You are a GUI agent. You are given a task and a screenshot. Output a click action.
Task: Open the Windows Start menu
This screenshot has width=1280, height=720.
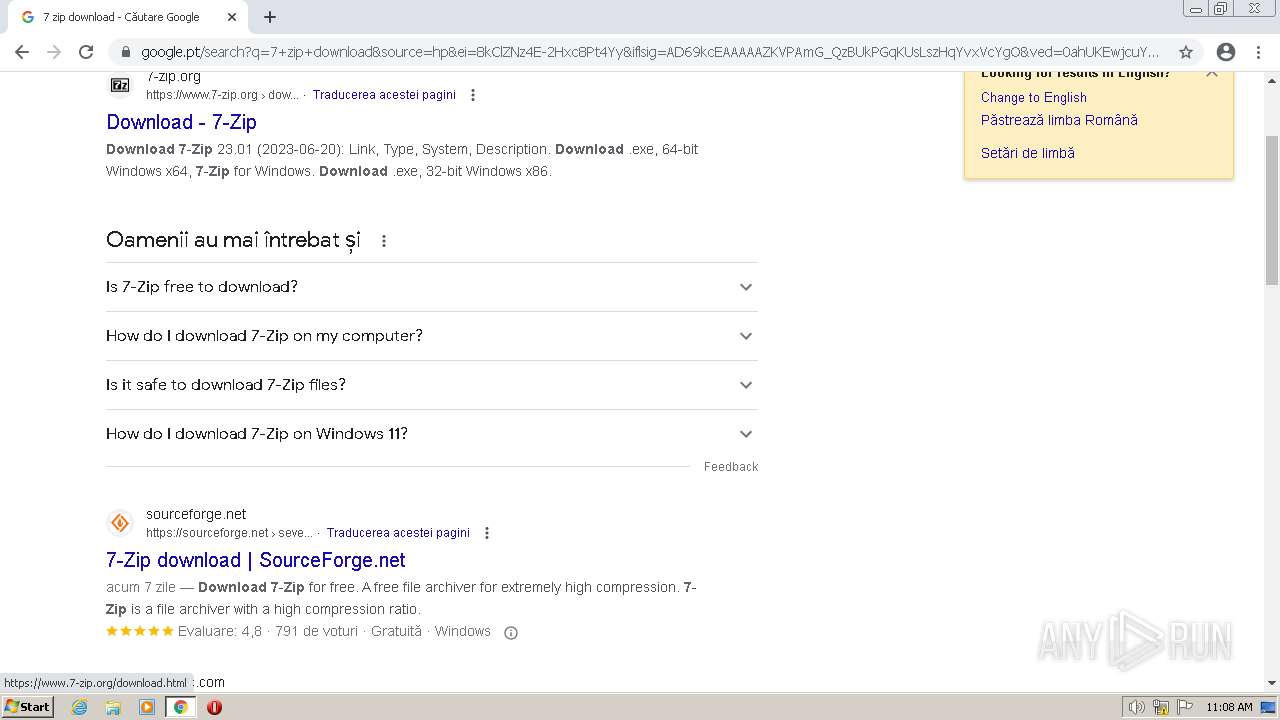pyautogui.click(x=28, y=706)
